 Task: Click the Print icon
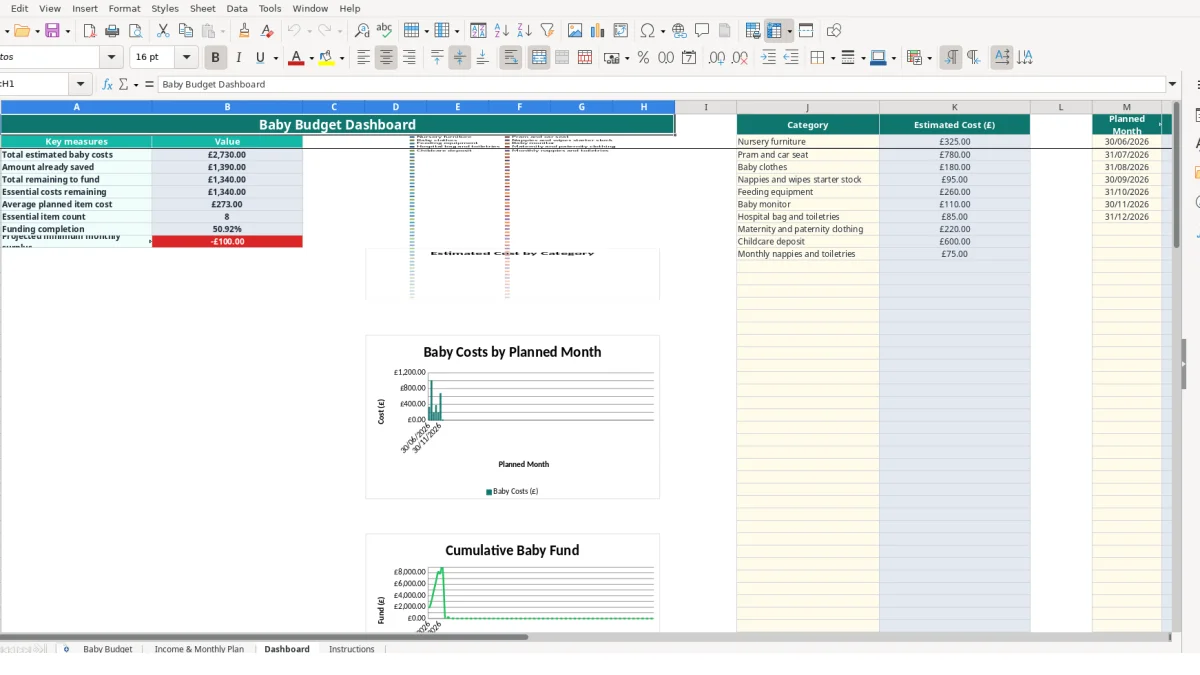(x=112, y=31)
